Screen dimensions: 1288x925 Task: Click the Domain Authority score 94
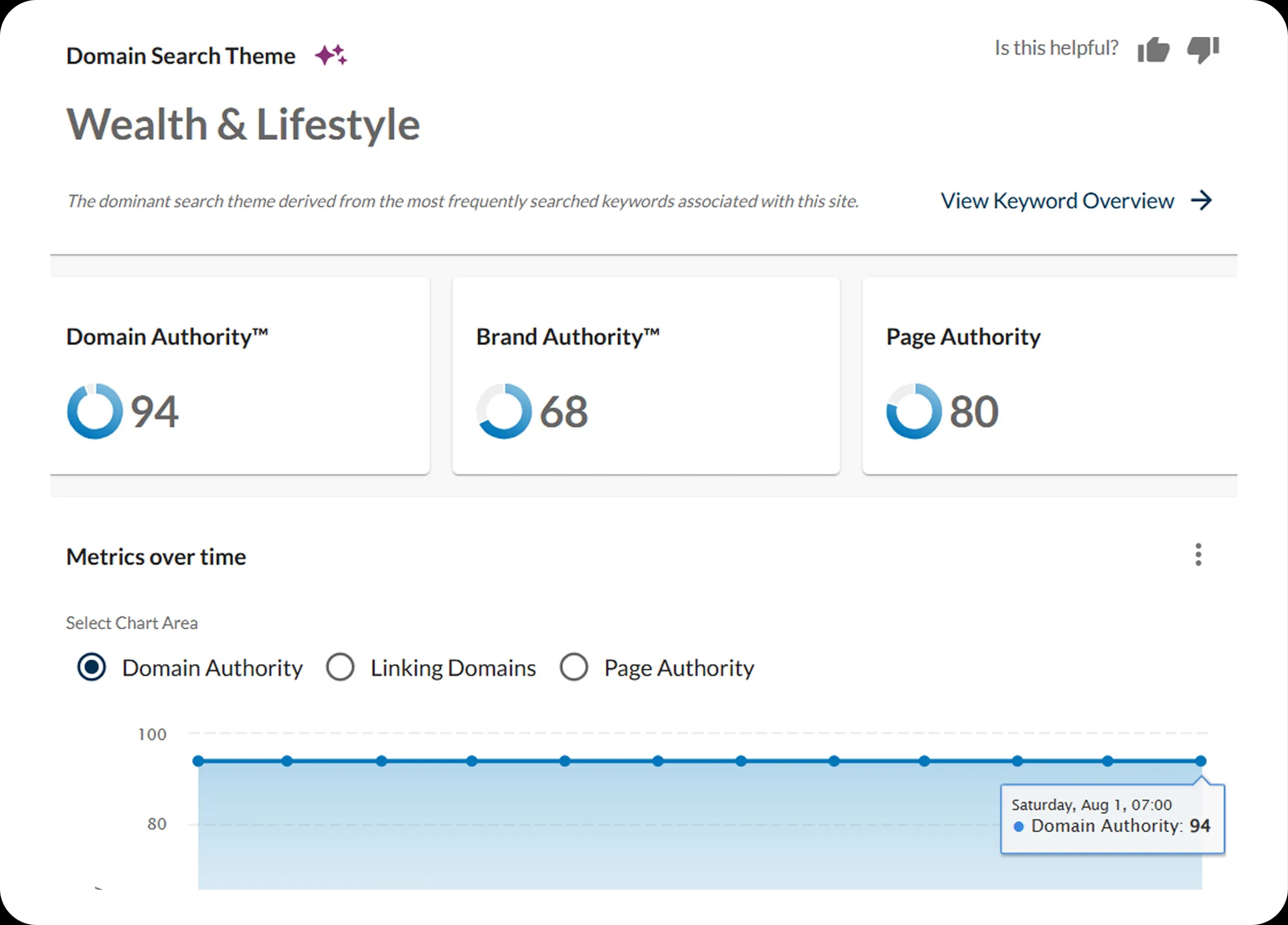tap(154, 411)
